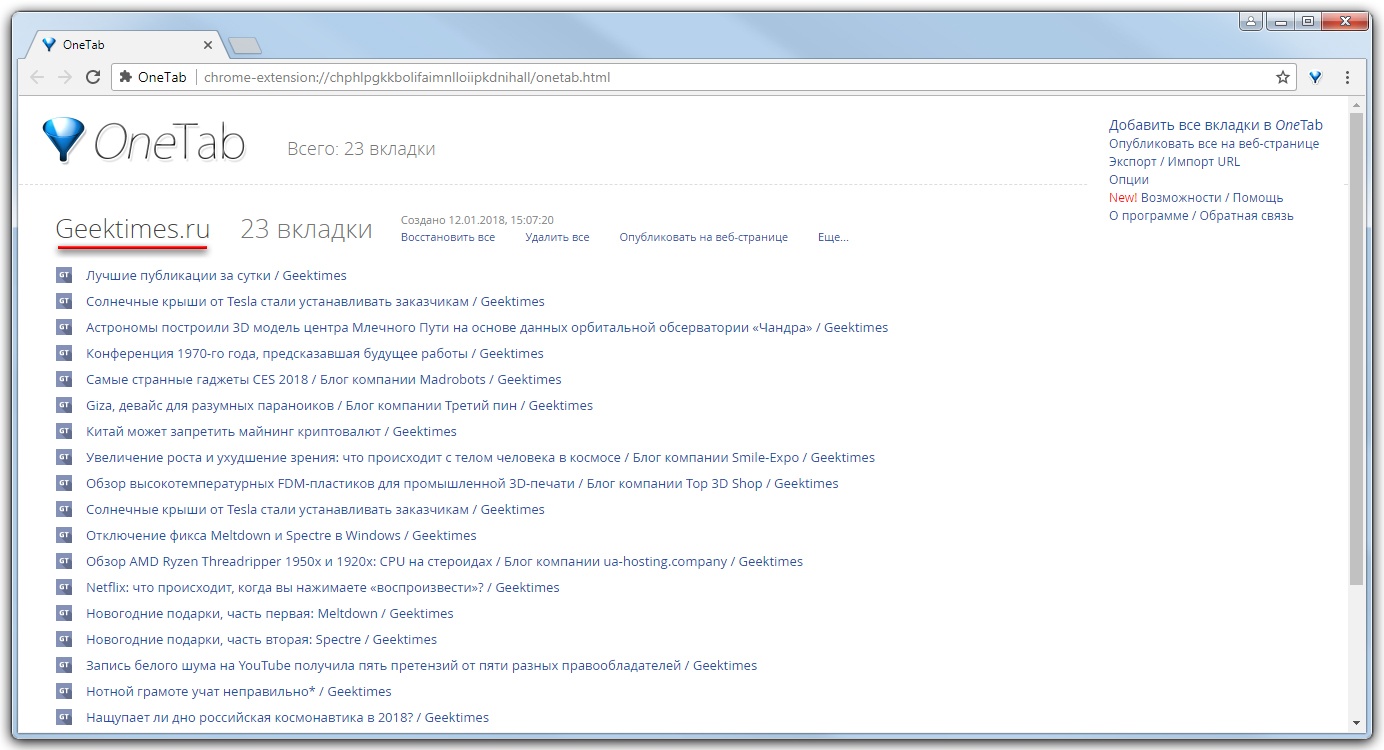Image resolution: width=1384 pixels, height=750 pixels.
Task: Click the GT favicon beside 'Конференция 1970-го года'
Action: coord(64,353)
